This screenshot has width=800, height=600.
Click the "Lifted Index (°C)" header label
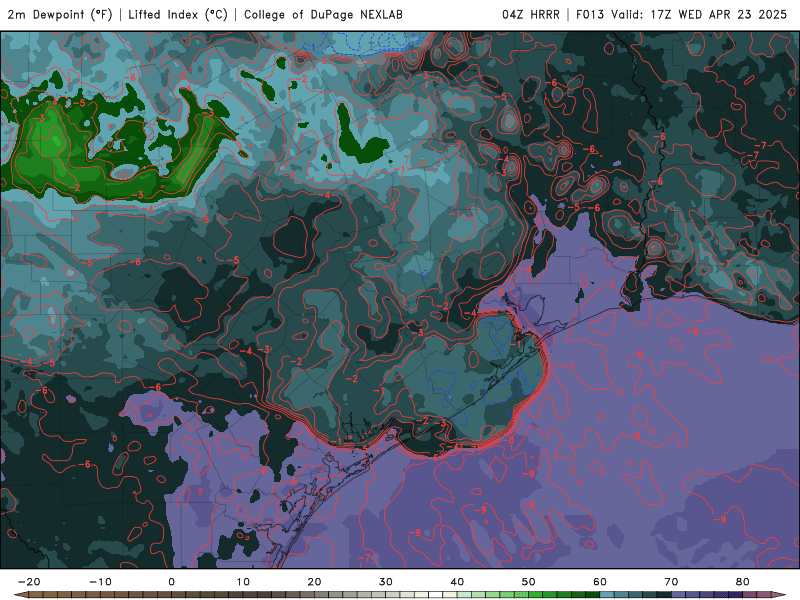(x=178, y=14)
